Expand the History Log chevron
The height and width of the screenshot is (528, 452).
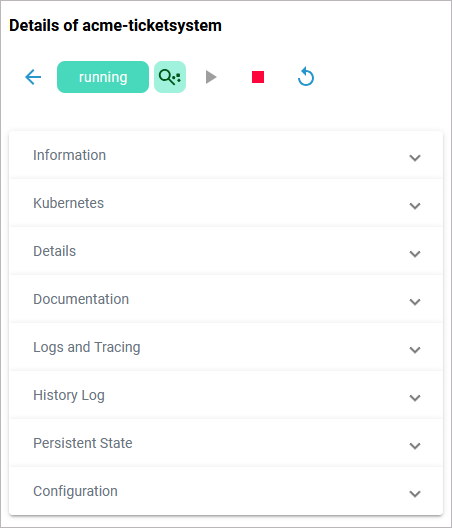pos(415,398)
